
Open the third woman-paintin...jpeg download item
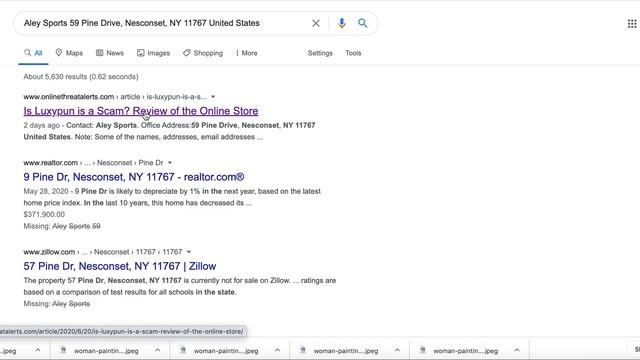[x=346, y=351]
